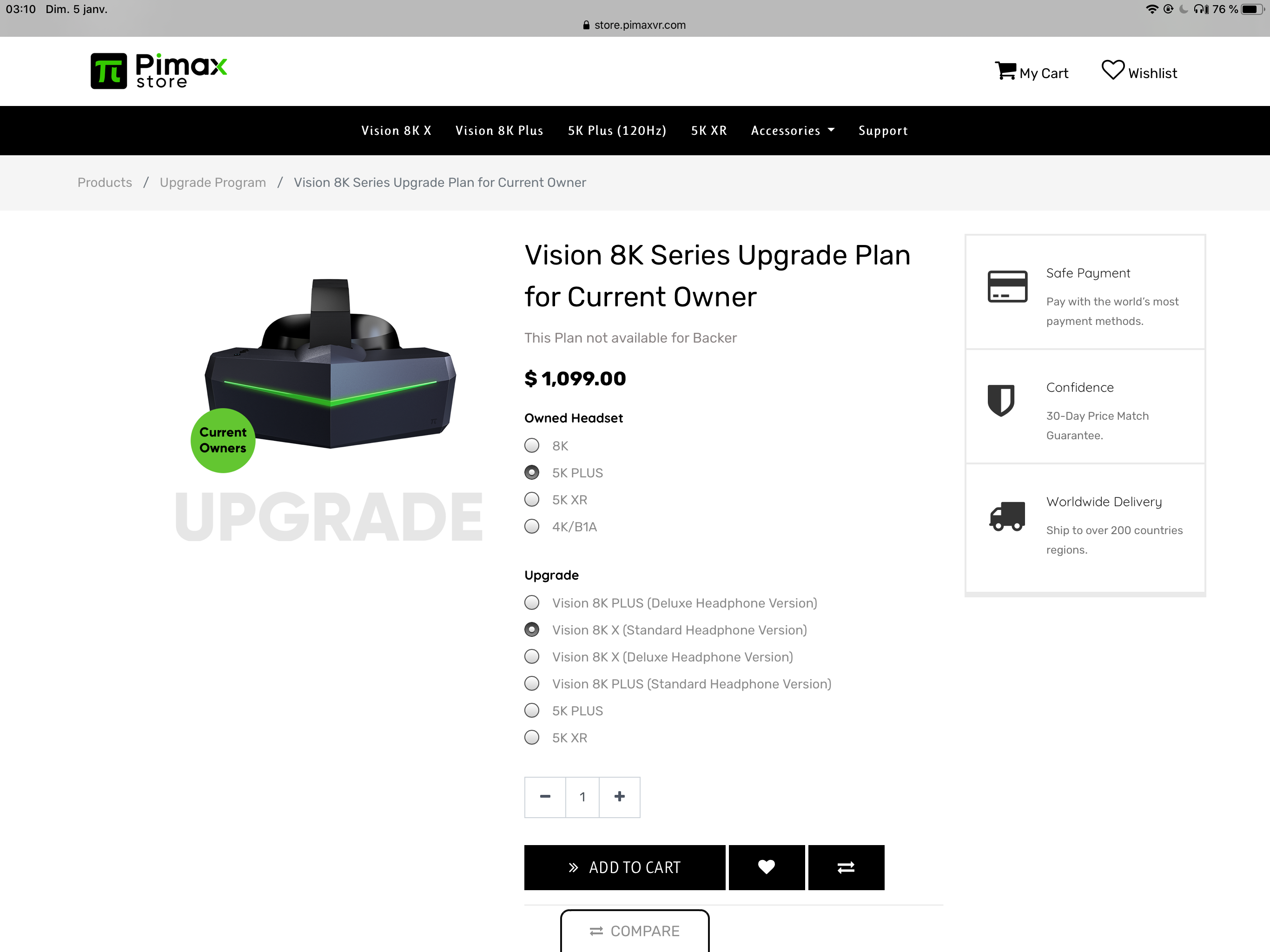Go to Upgrade Program breadcrumb link

point(213,182)
